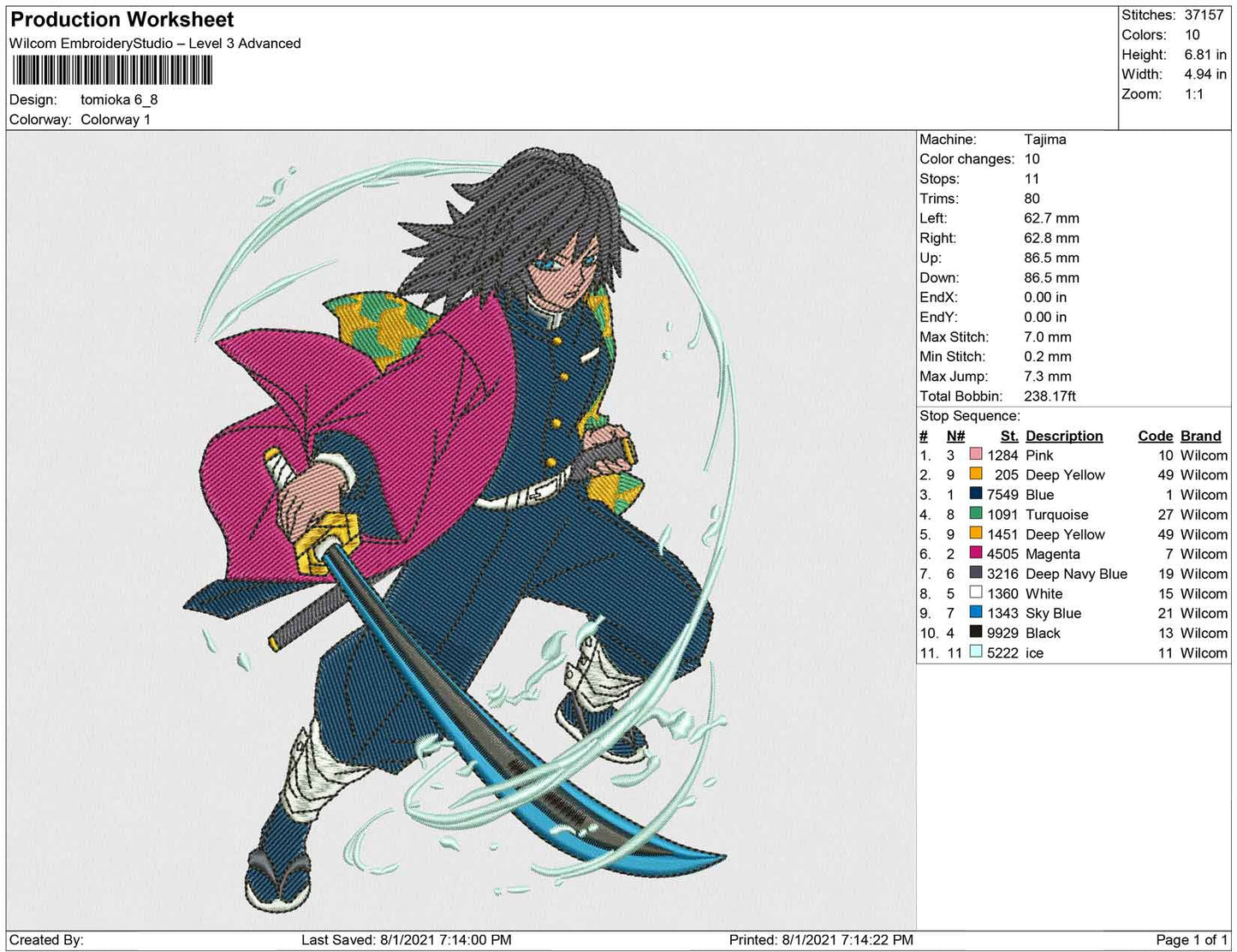Viewport: 1237px width, 952px height.
Task: Click the design name 'tomioka 6_8'
Action: pyautogui.click(x=119, y=99)
